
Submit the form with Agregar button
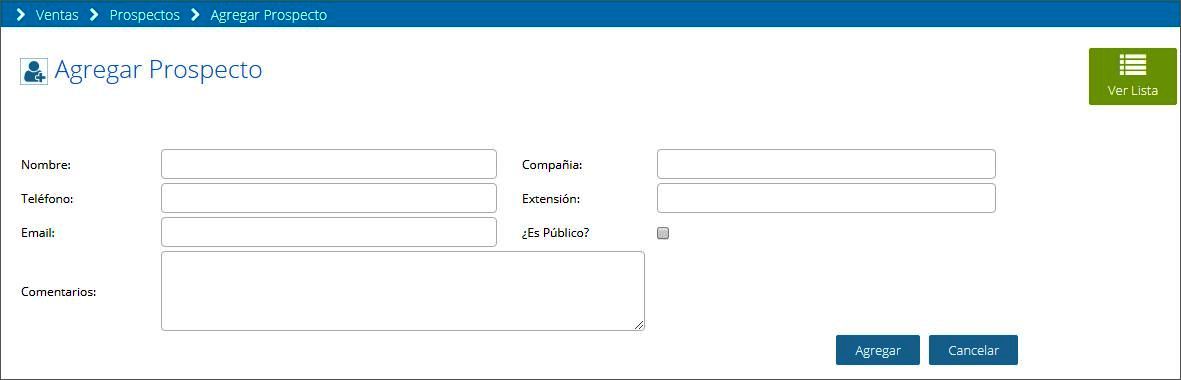pyautogui.click(x=877, y=350)
